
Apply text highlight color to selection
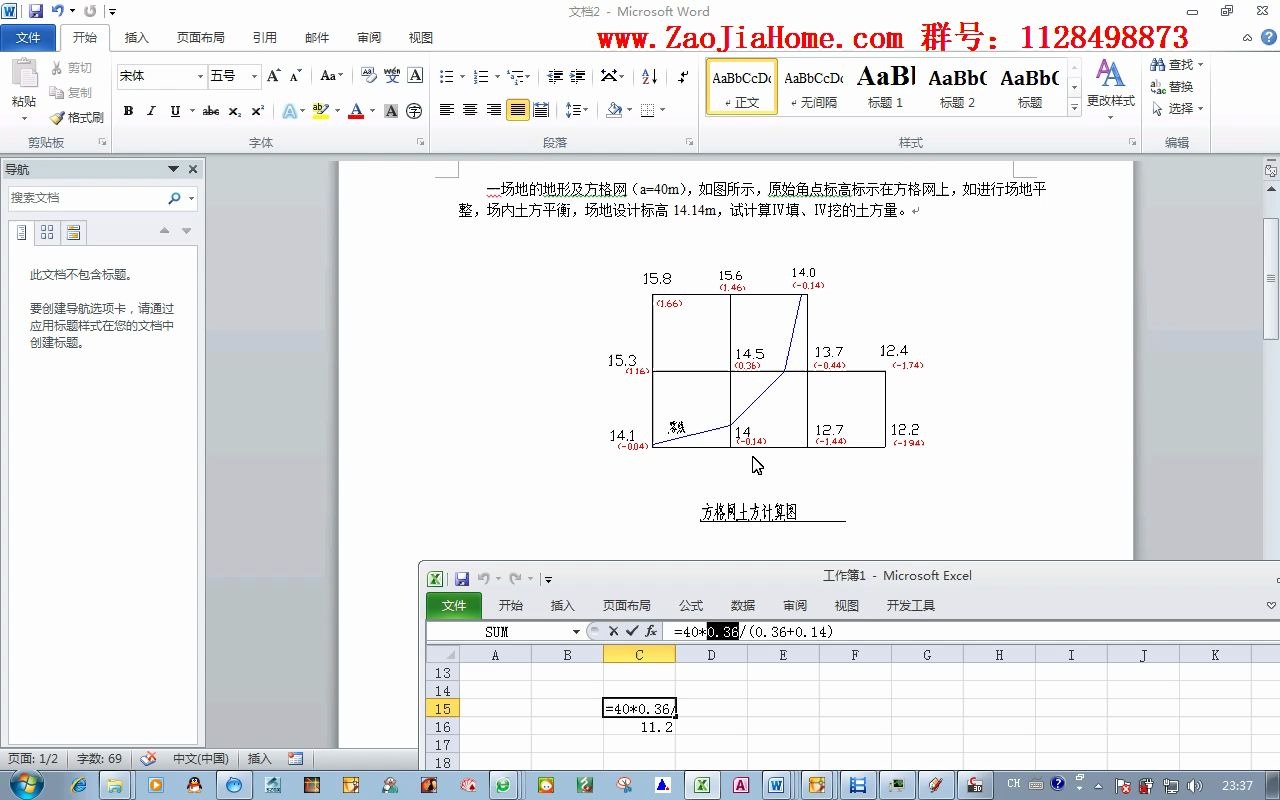coord(320,110)
